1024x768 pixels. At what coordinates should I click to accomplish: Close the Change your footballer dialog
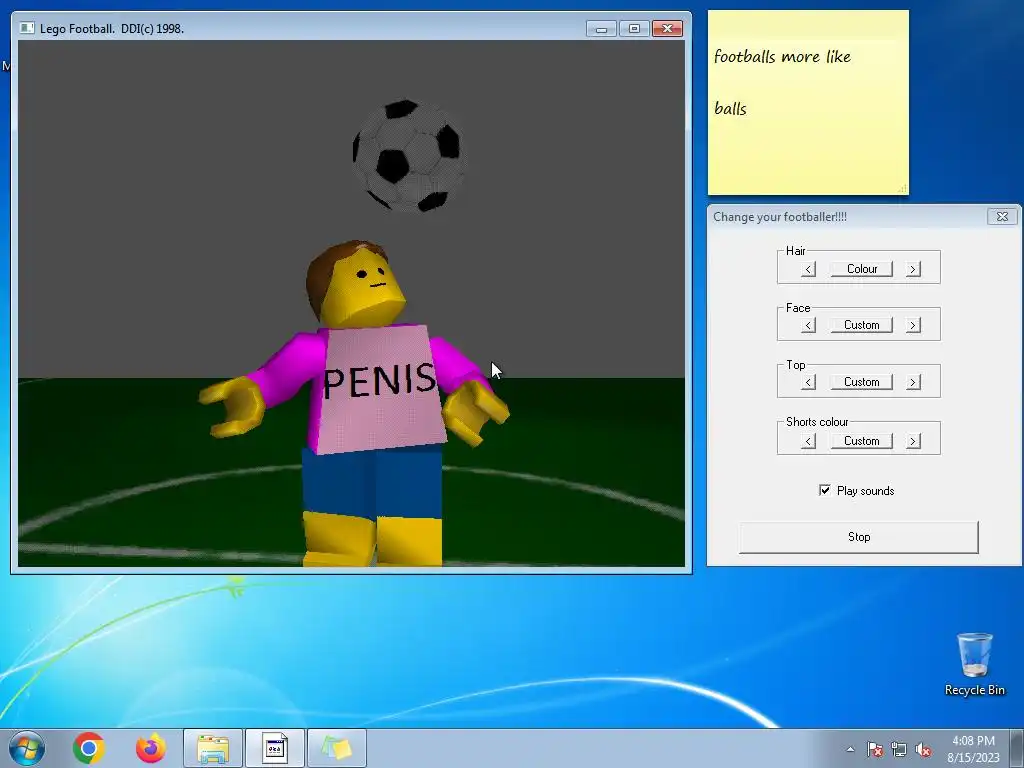[x=1002, y=216]
